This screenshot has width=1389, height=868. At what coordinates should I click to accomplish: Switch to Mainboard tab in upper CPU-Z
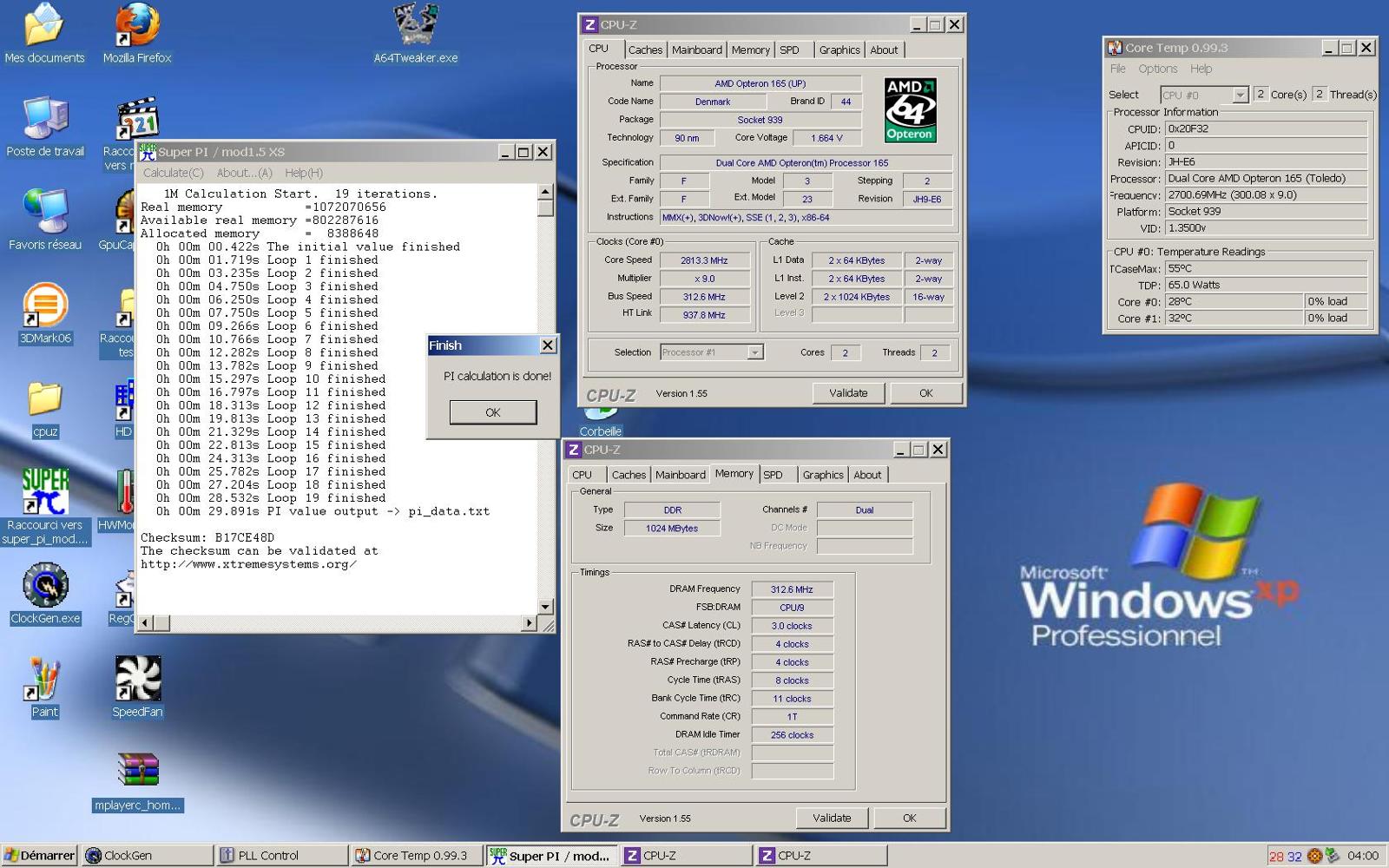tap(697, 50)
